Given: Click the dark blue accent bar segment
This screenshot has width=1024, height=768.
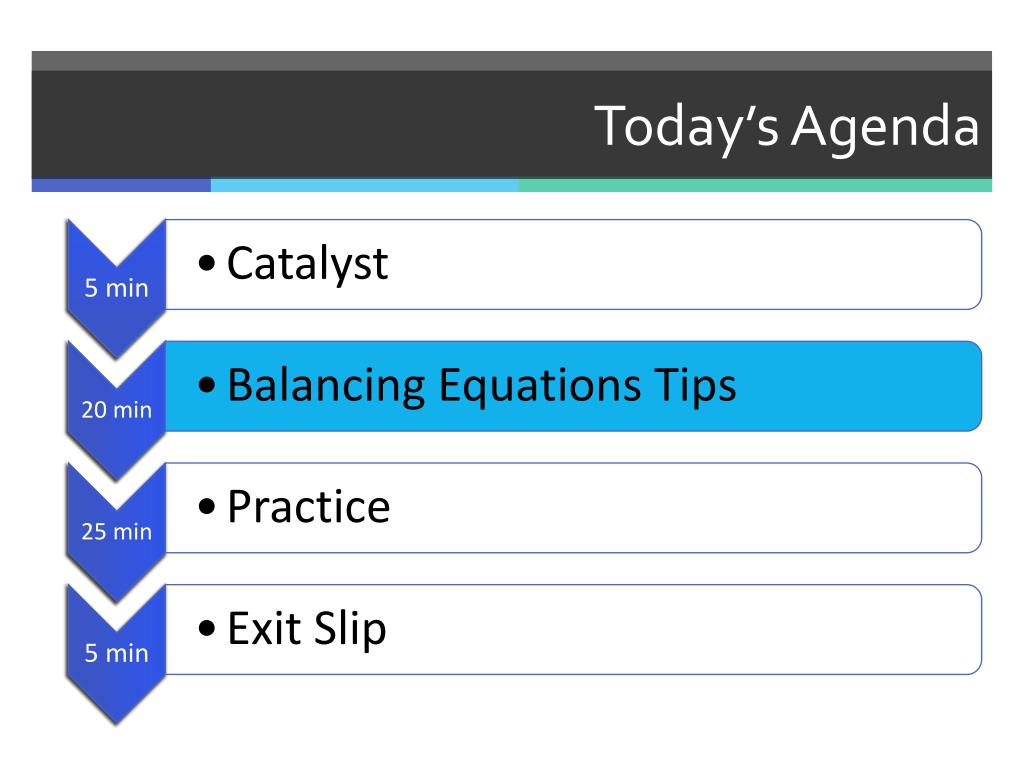Looking at the screenshot, I should (121, 185).
